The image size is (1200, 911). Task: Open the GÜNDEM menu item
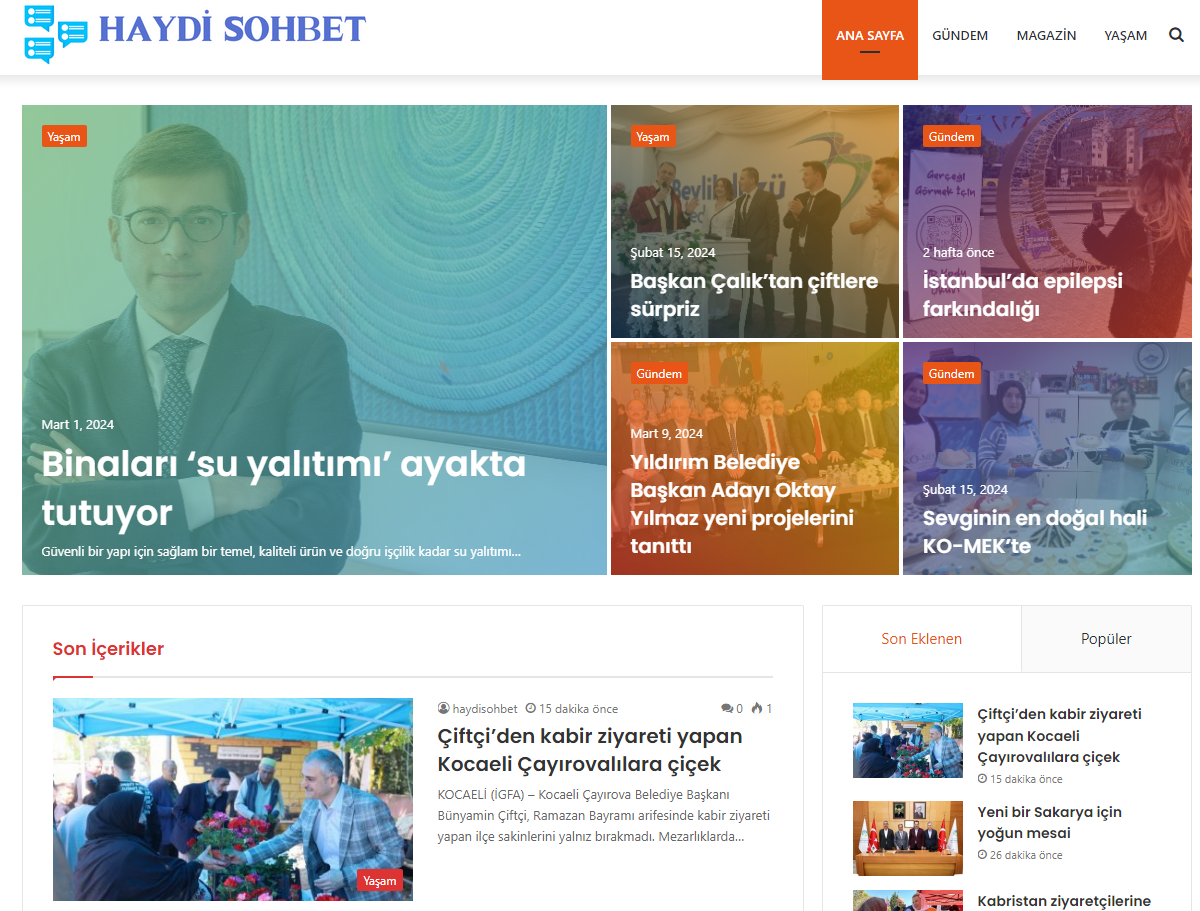coord(960,36)
